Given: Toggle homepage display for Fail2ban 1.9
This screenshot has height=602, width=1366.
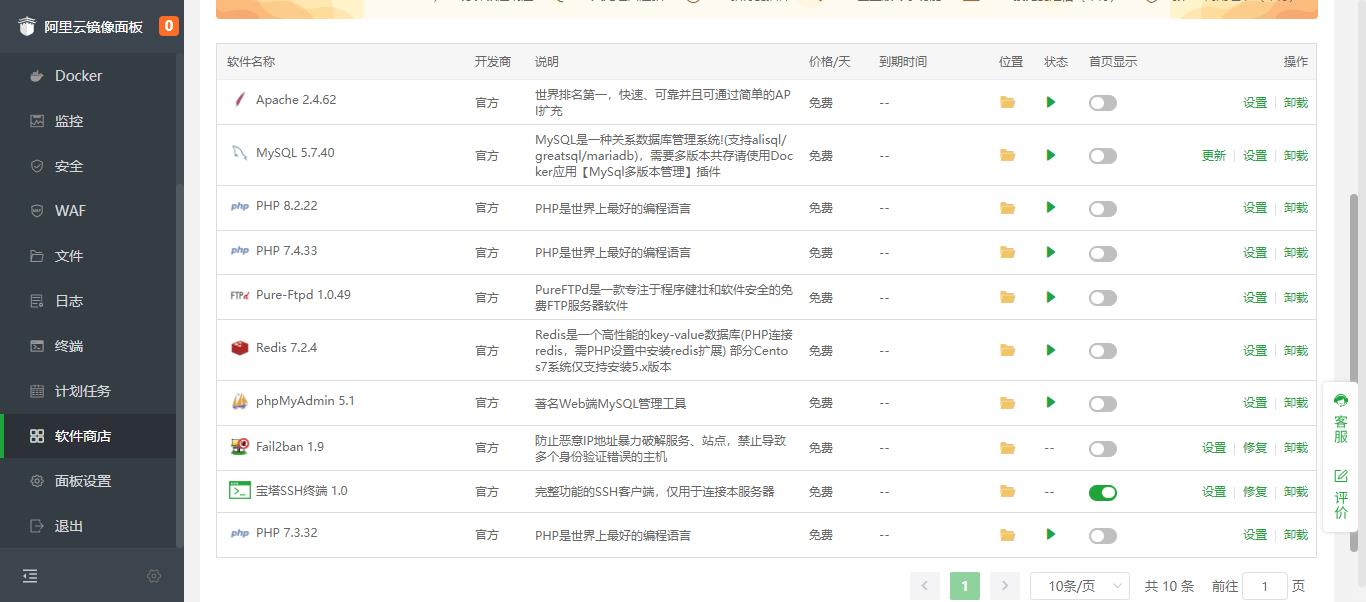Looking at the screenshot, I should click(1103, 449).
